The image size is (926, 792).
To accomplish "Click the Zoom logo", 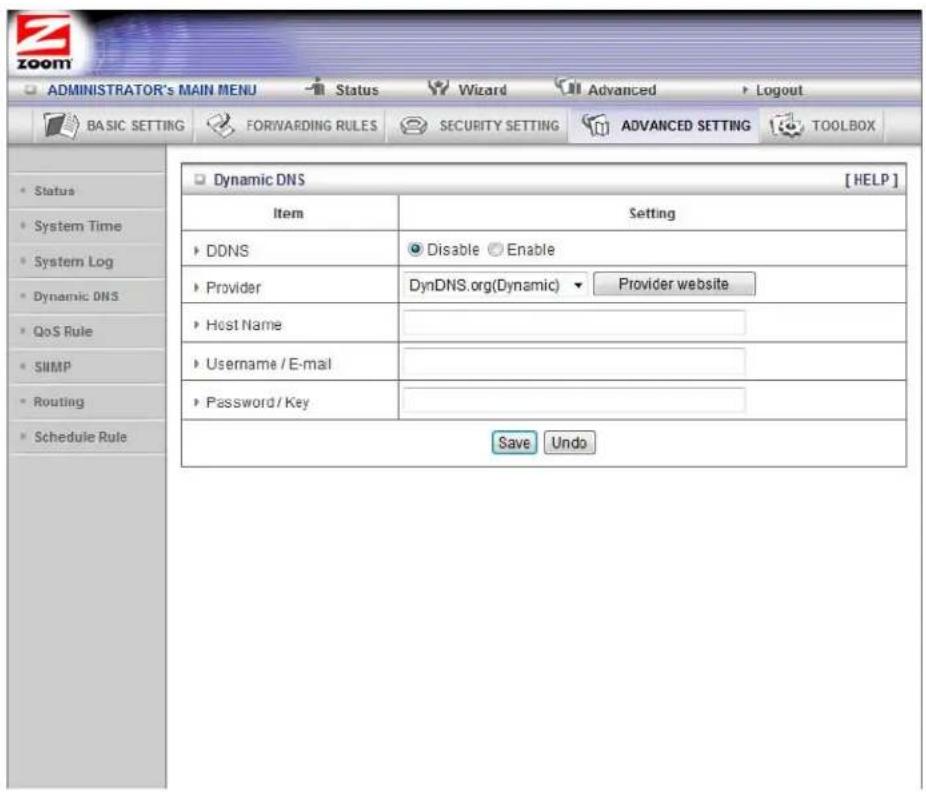I will point(44,42).
